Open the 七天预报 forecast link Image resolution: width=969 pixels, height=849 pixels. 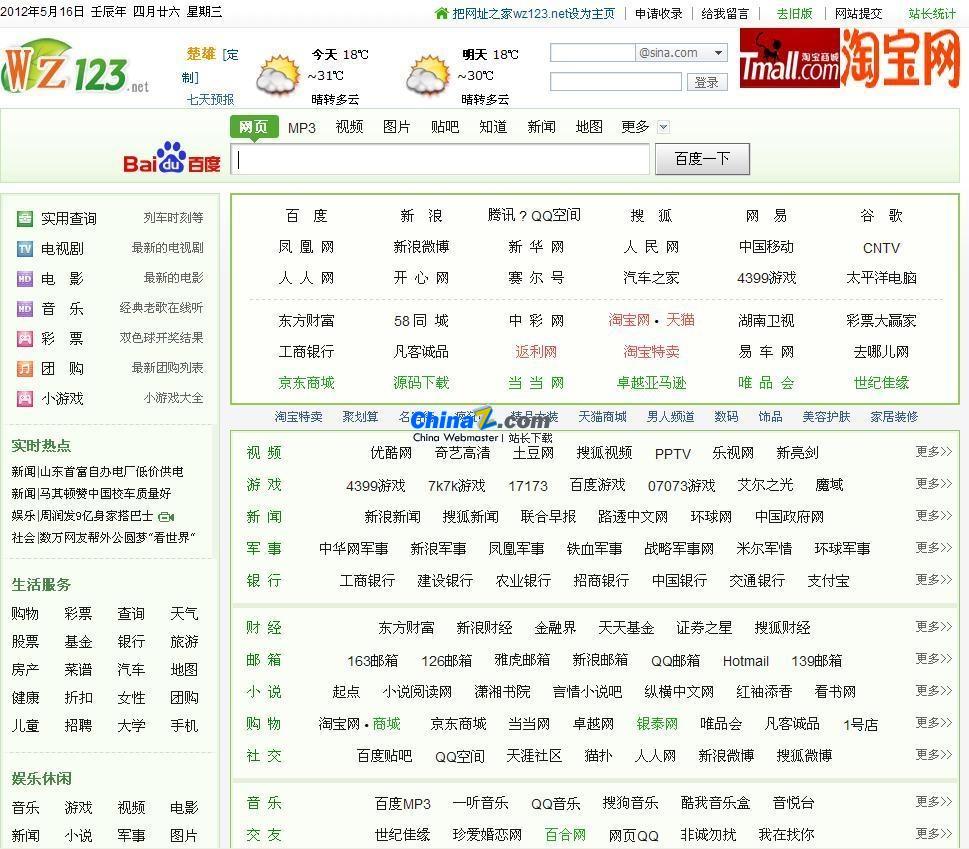[x=211, y=99]
